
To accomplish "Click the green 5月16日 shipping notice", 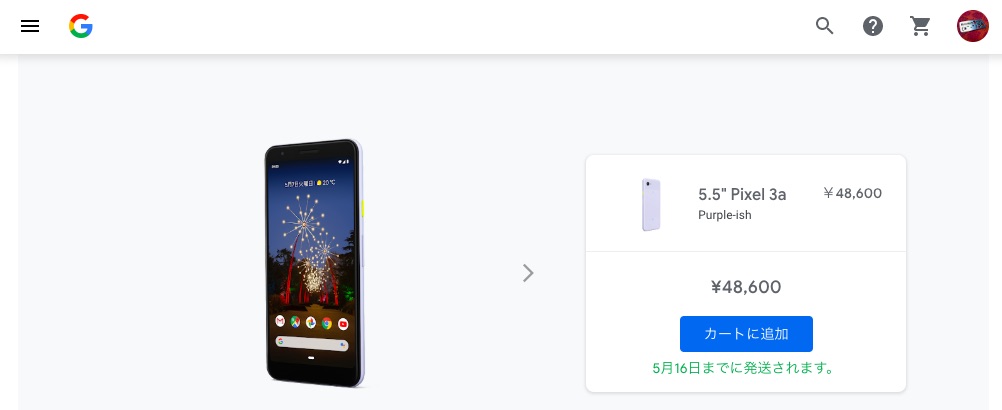I will pos(744,368).
